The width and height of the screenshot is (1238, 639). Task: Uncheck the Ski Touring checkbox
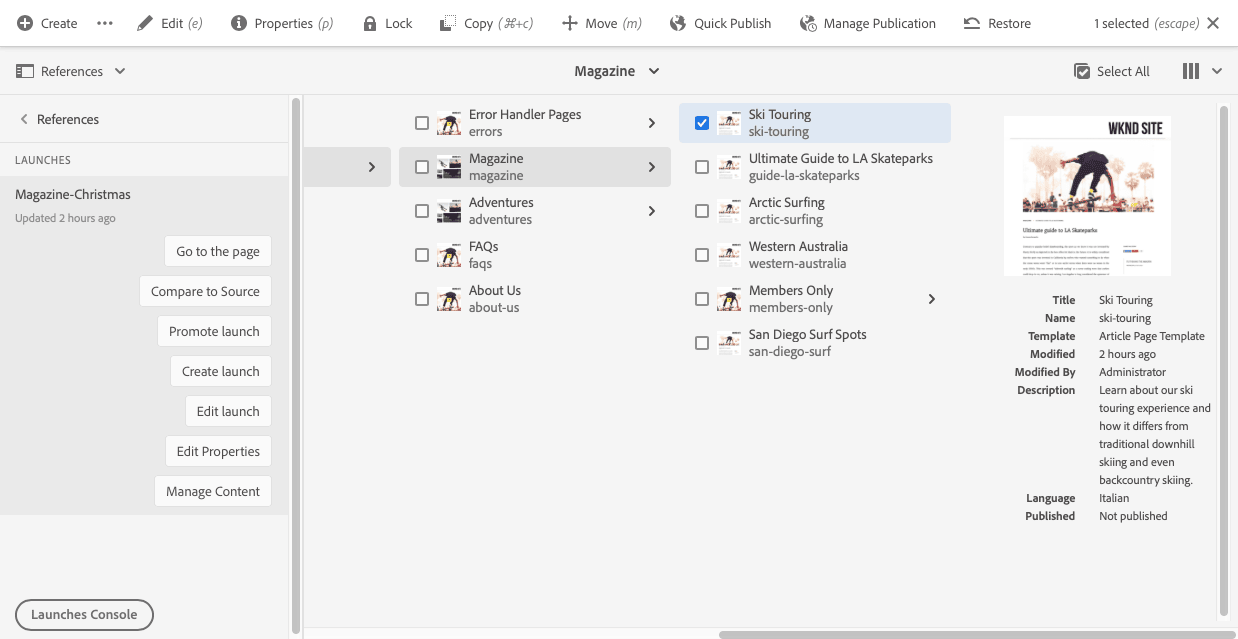pyautogui.click(x=702, y=123)
